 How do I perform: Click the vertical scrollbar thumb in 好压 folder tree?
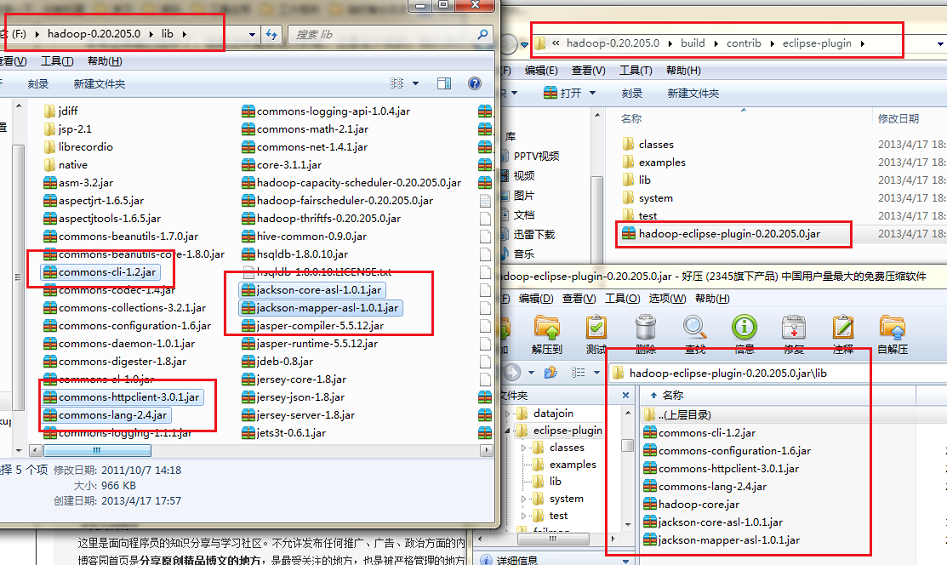coord(628,445)
